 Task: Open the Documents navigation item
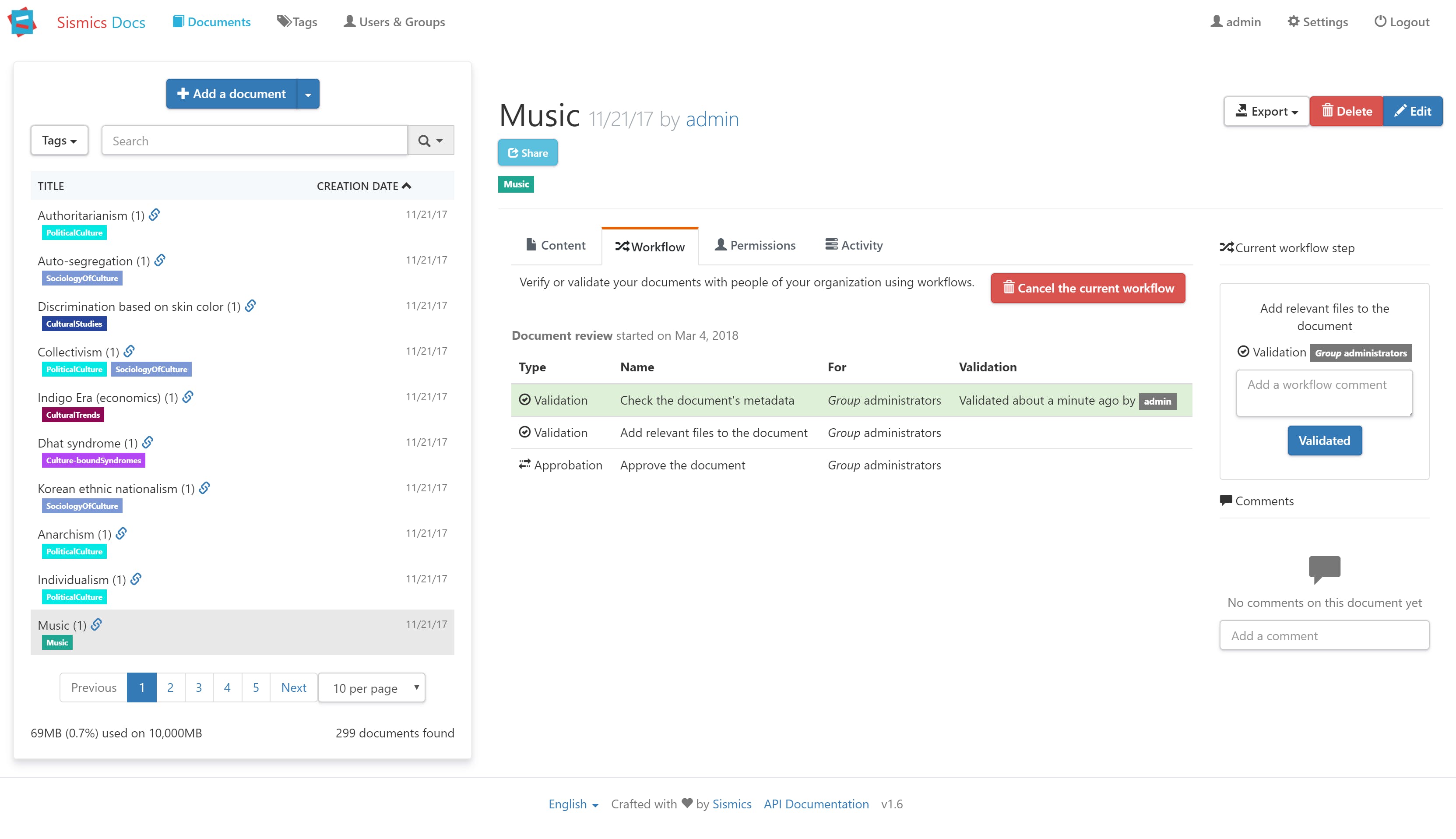click(211, 22)
